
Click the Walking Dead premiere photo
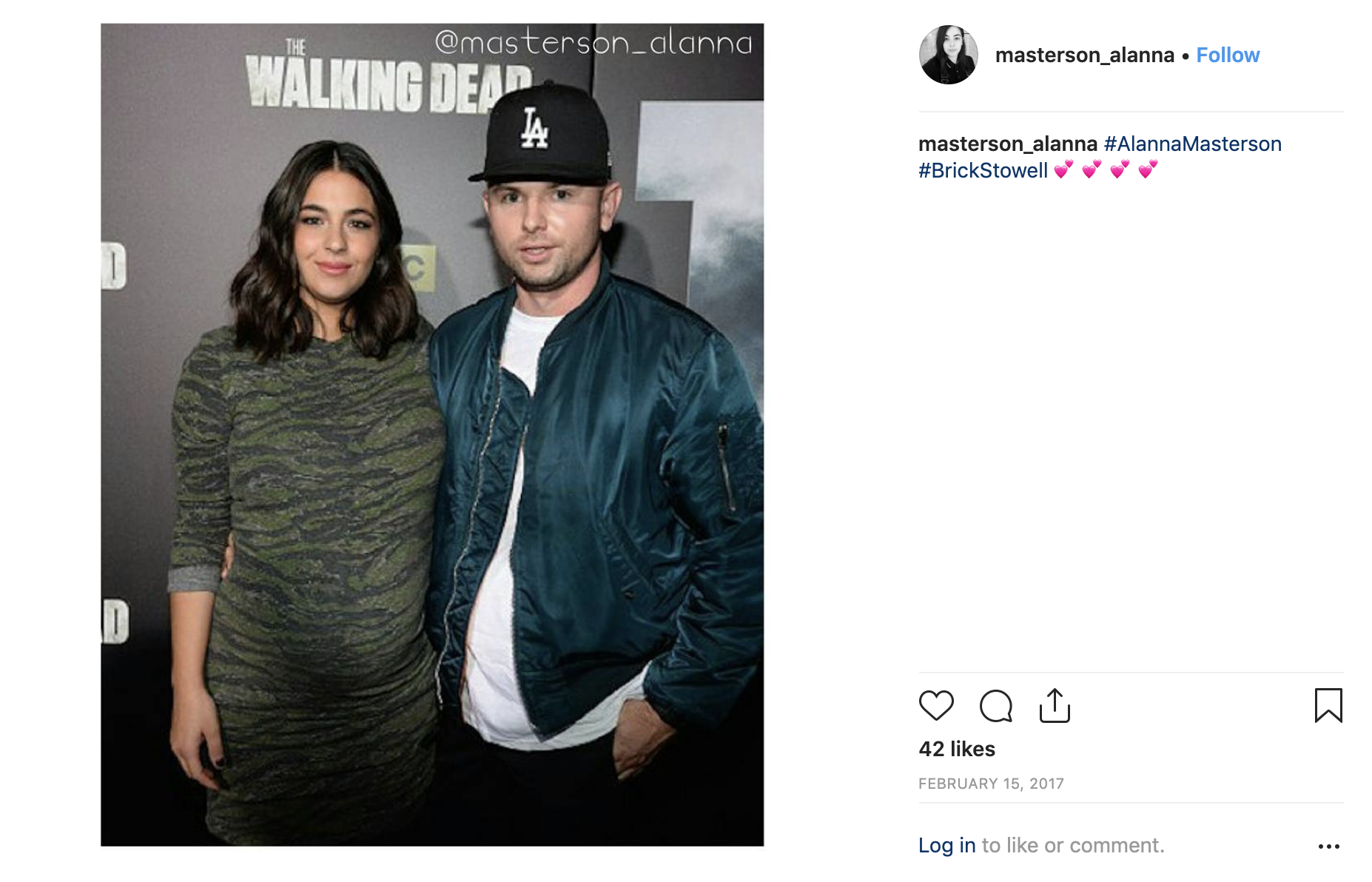pyautogui.click(x=432, y=435)
